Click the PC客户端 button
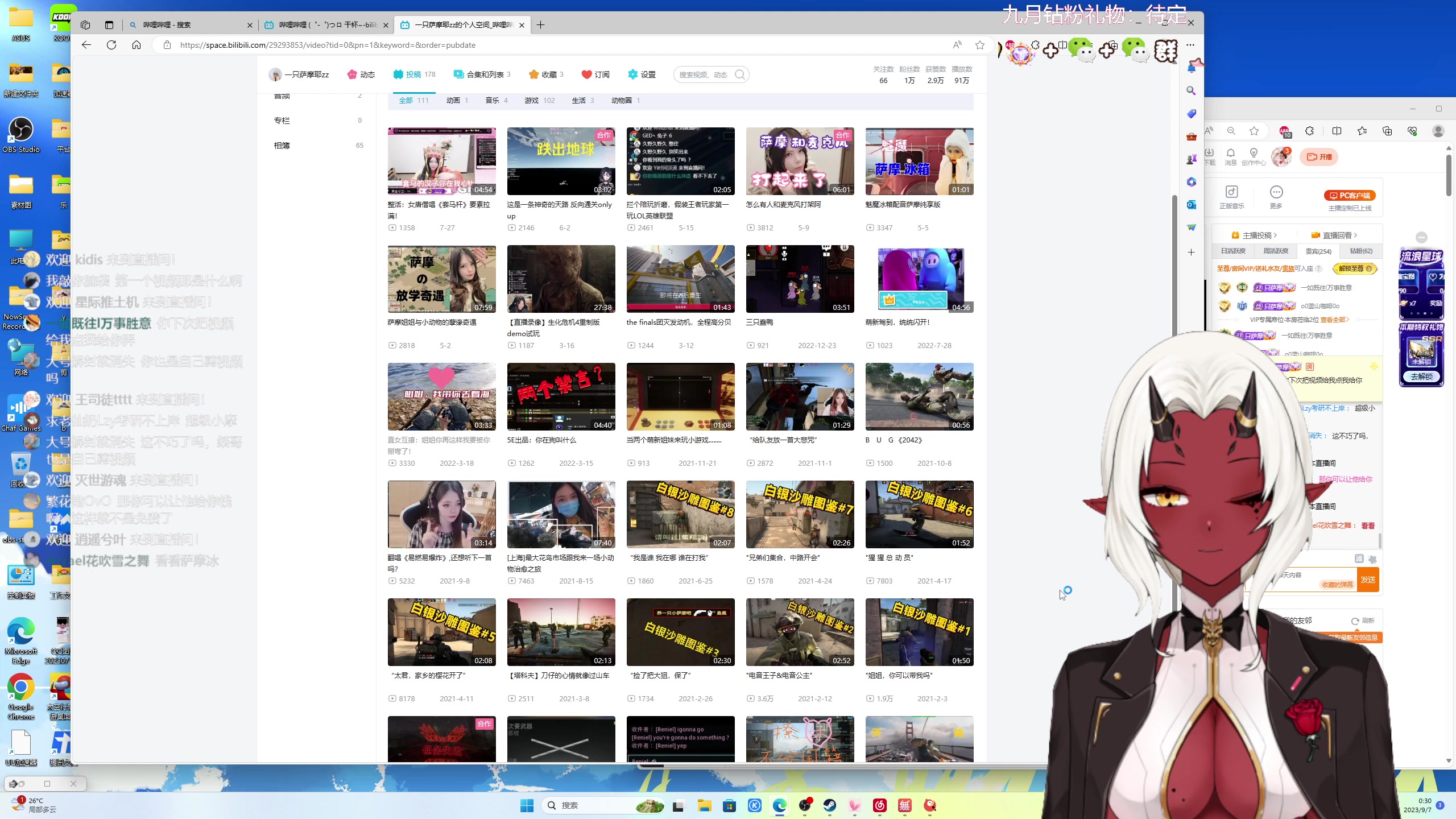Viewport: 1456px width, 819px height. (1350, 196)
